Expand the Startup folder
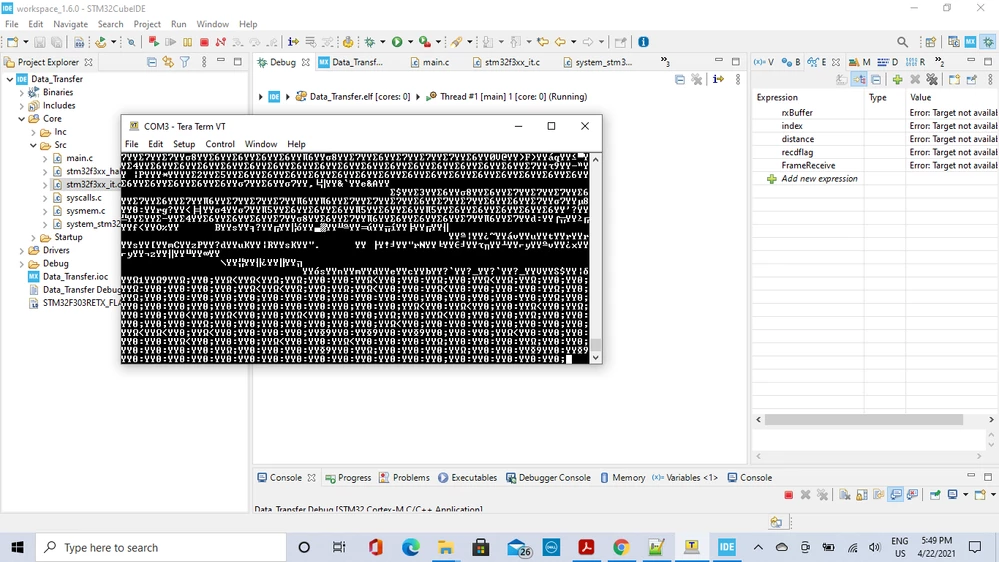This screenshot has width=999, height=562. (x=34, y=238)
